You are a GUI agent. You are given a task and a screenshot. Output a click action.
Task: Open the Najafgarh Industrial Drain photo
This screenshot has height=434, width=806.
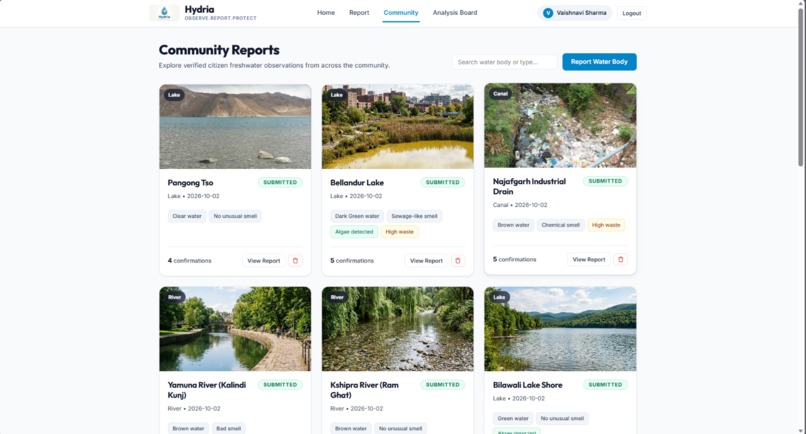click(560, 125)
